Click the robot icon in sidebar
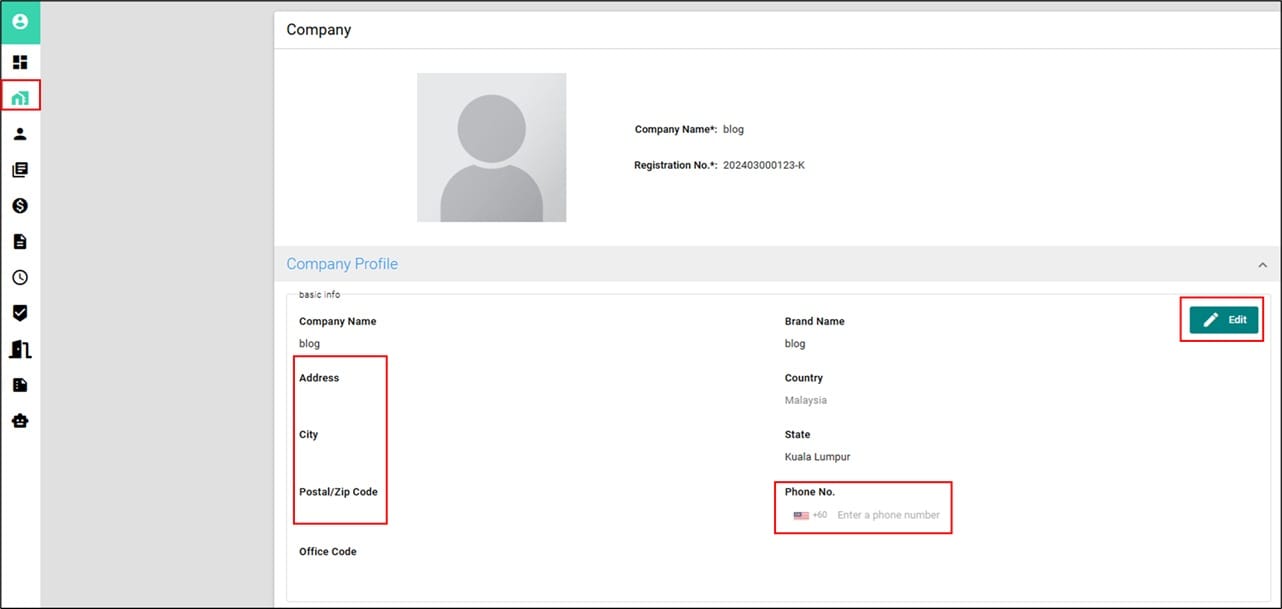 coord(20,421)
